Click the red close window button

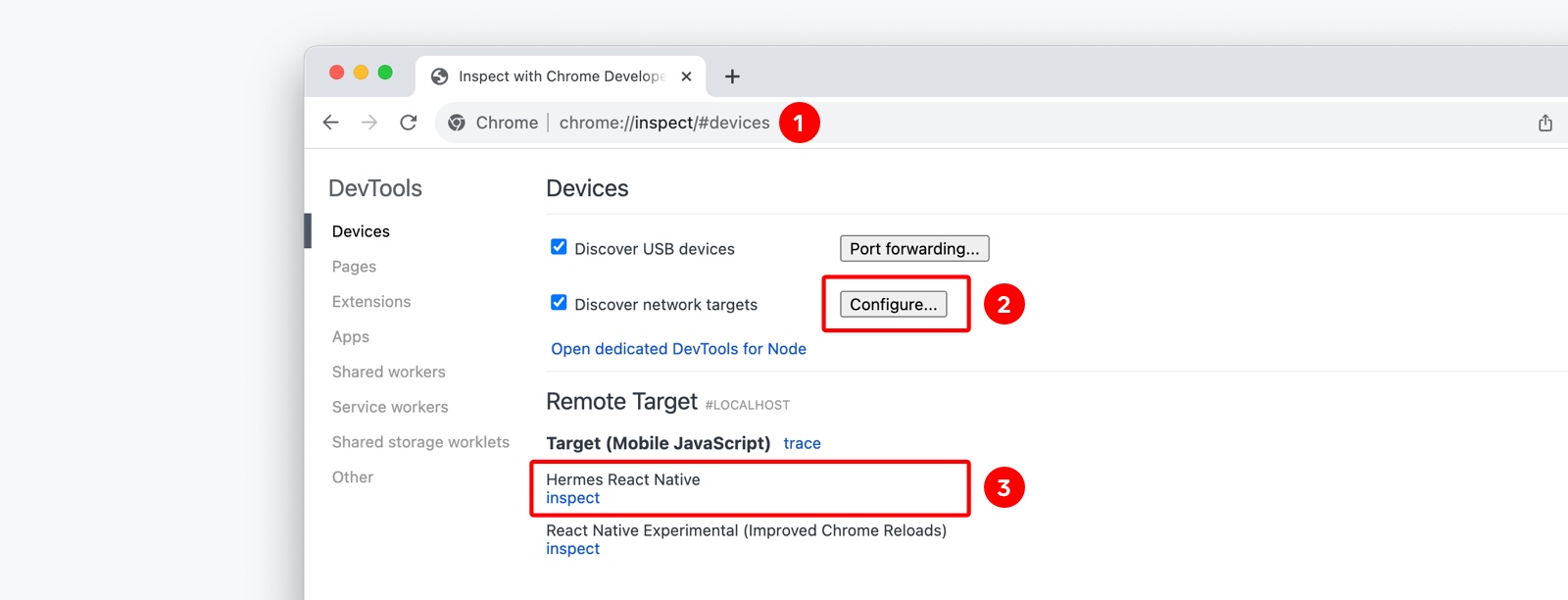(336, 73)
